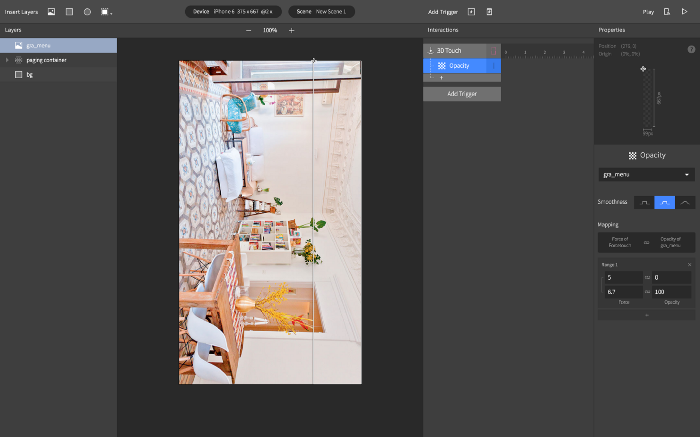Click paging container layer type icon
Screen dimensions: 700x437
[18, 60]
